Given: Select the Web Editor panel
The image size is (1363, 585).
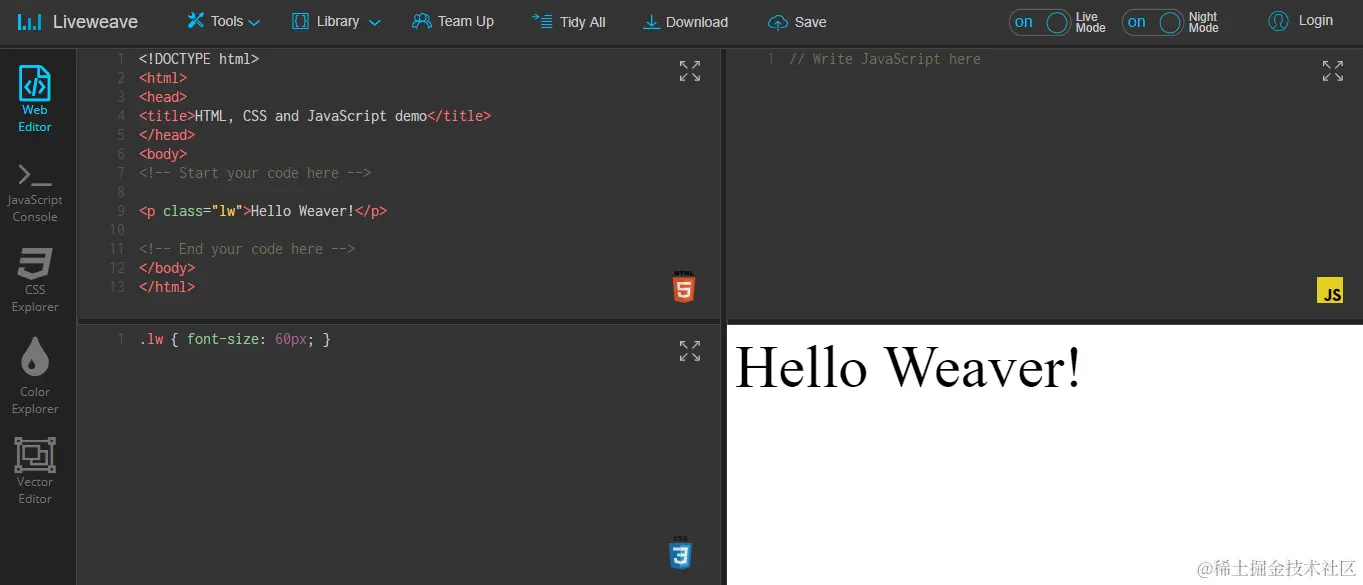Looking at the screenshot, I should point(35,97).
